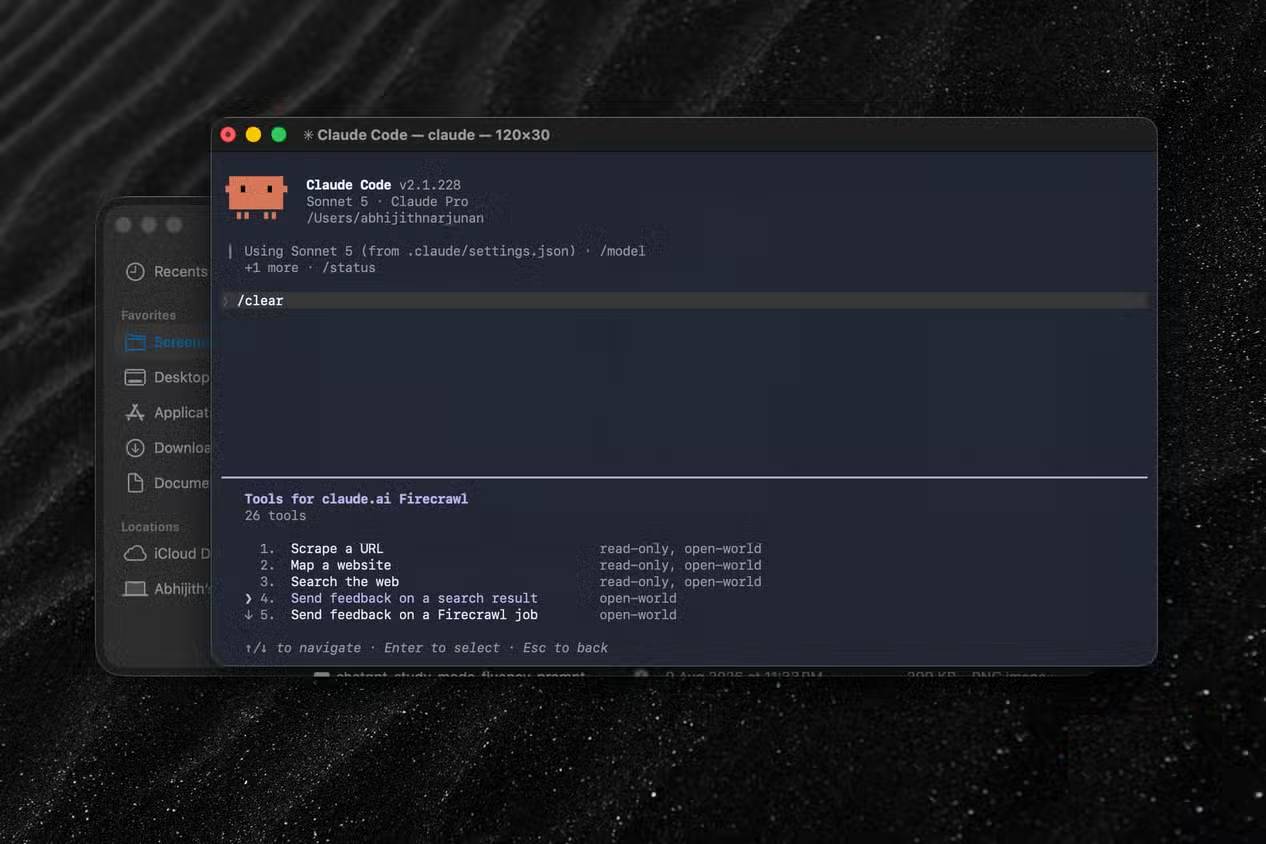Viewport: 1266px width, 844px height.
Task: Click the Desktop icon in Finder sidebar
Action: click(x=135, y=377)
